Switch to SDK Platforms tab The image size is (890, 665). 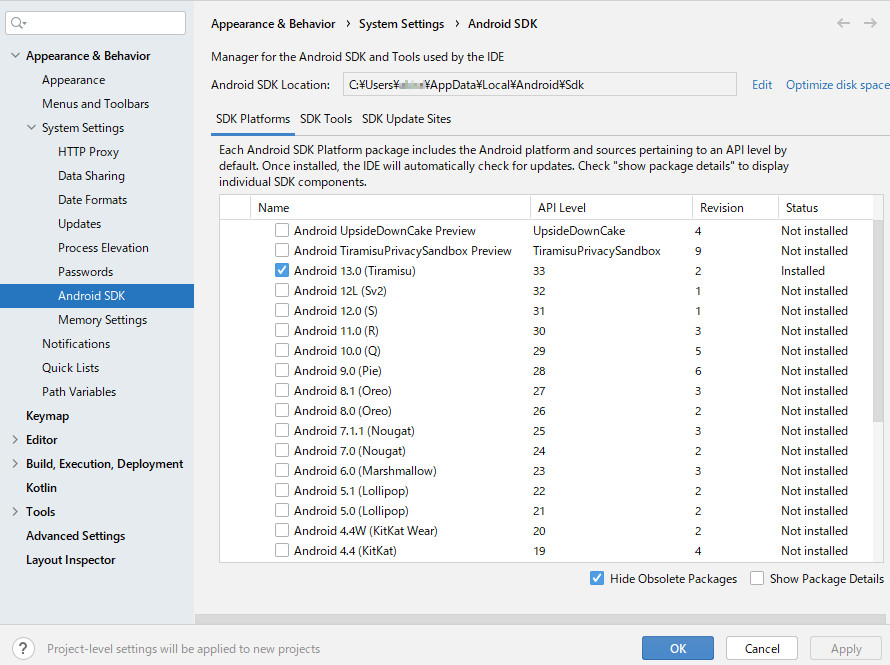(x=253, y=119)
